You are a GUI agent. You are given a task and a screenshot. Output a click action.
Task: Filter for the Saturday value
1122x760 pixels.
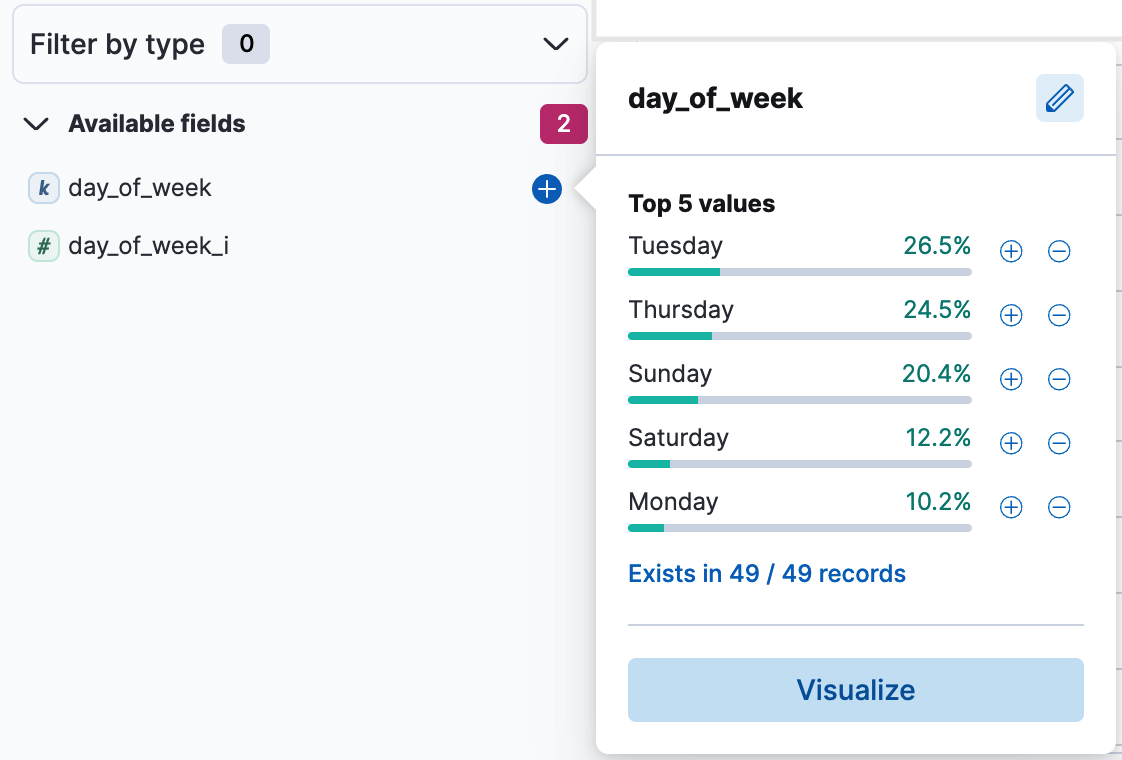[1010, 443]
